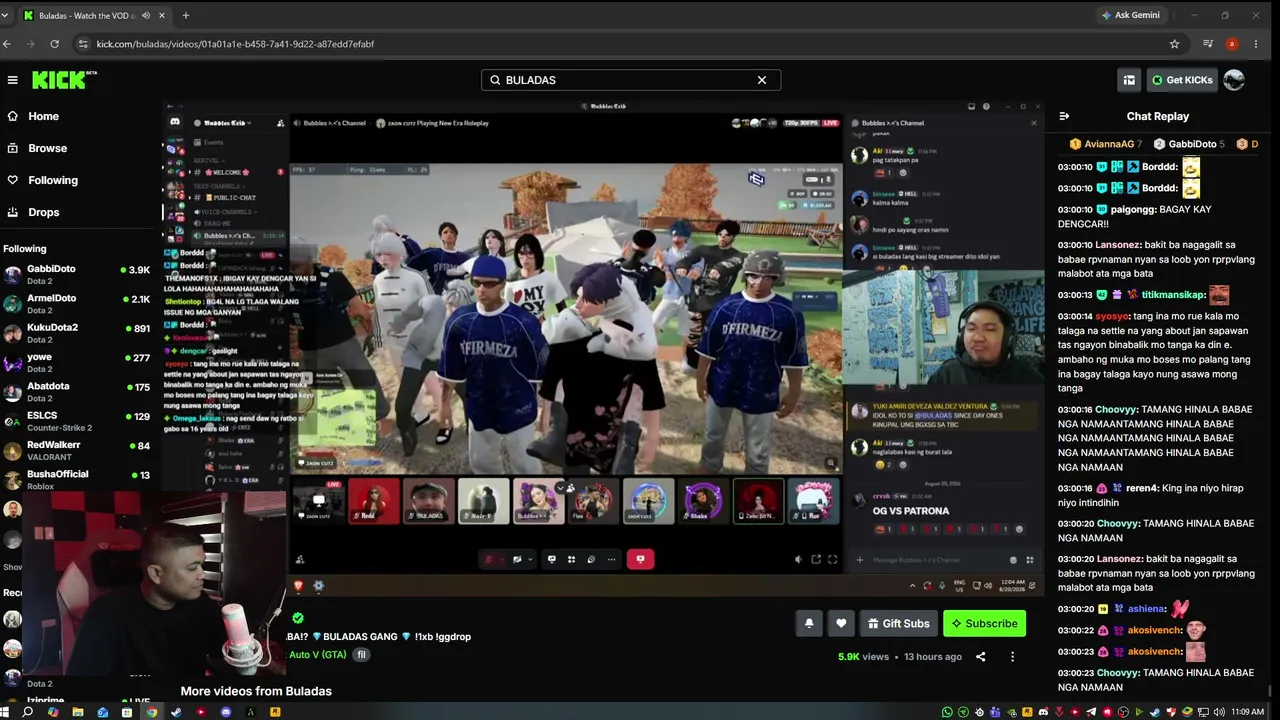Screen dimensions: 1280x720
Task: Open the Auto V (GTA) category link
Action: [317, 655]
